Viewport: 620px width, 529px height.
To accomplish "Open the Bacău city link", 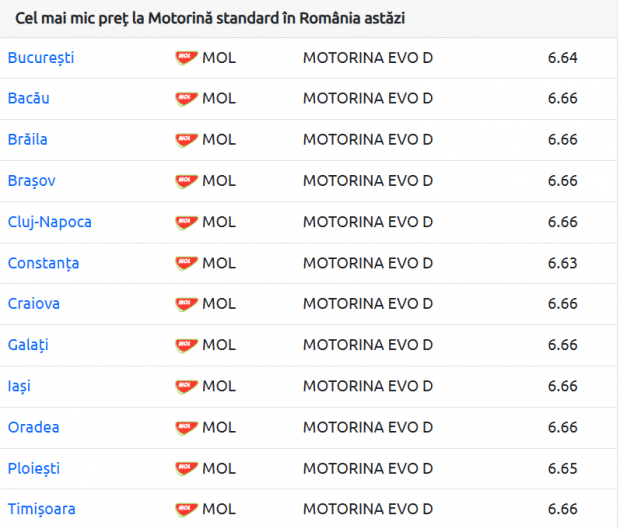I will [x=28, y=98].
